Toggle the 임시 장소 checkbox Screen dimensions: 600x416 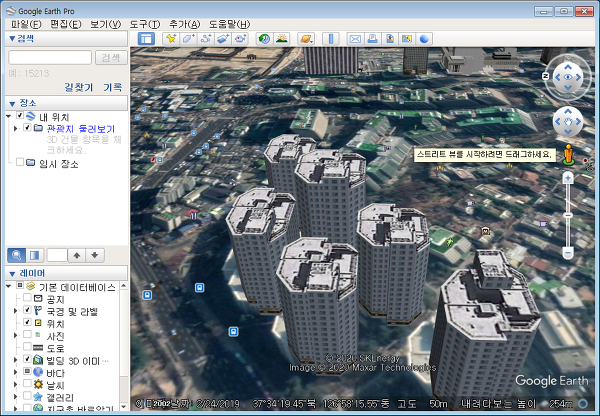pyautogui.click(x=20, y=162)
